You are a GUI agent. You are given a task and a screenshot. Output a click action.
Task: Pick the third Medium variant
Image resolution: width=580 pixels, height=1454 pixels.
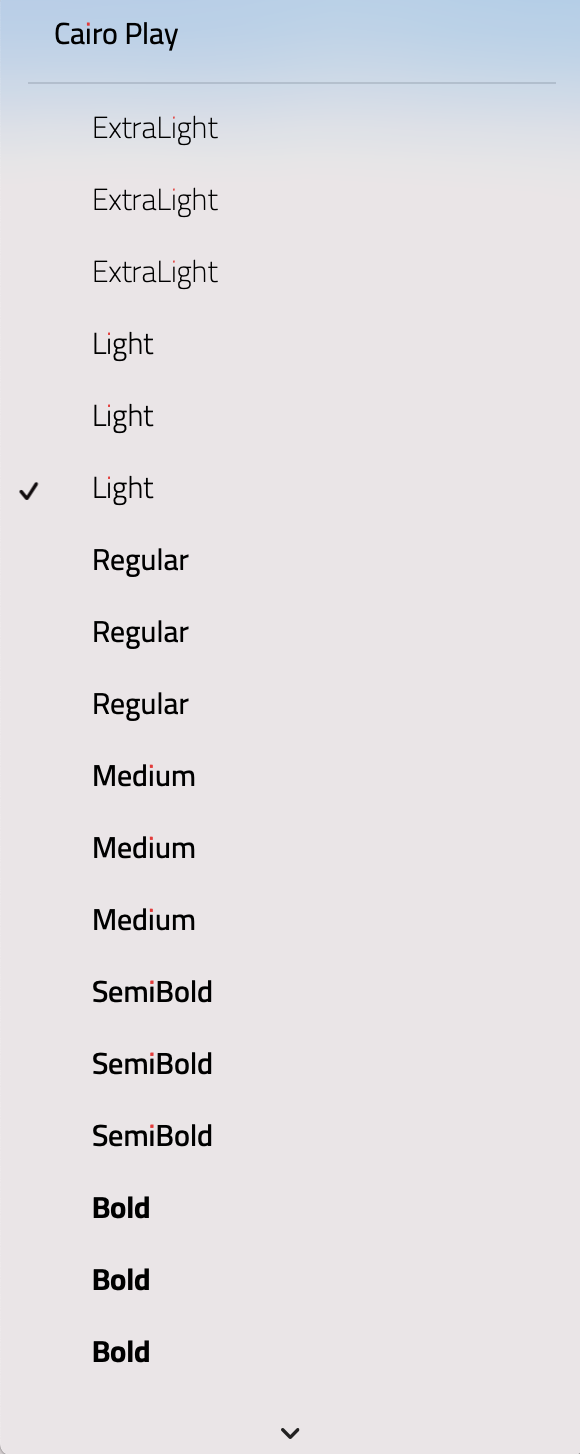[143, 919]
